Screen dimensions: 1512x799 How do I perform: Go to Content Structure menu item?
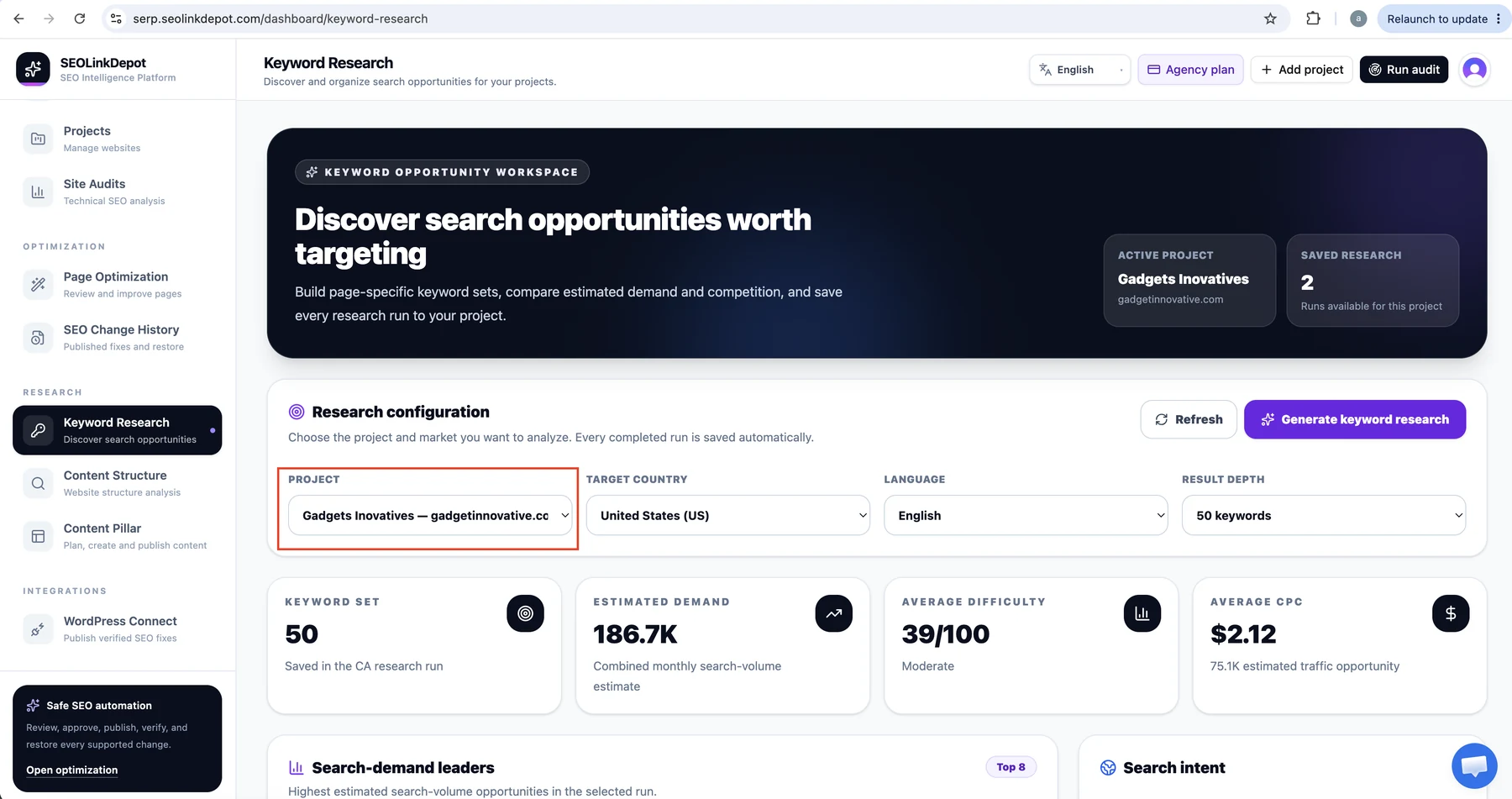pyautogui.click(x=118, y=483)
